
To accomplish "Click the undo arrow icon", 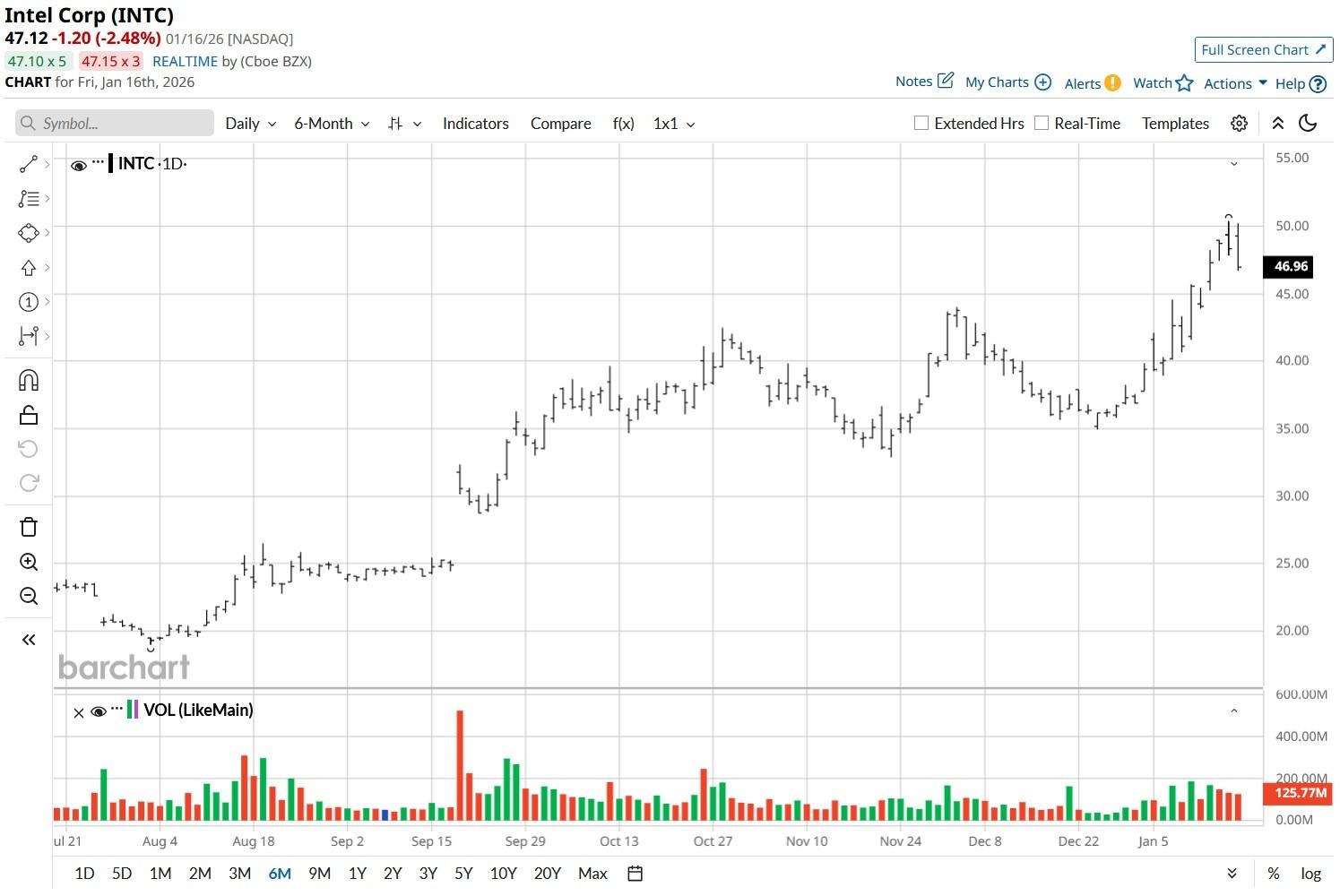I will [29, 449].
